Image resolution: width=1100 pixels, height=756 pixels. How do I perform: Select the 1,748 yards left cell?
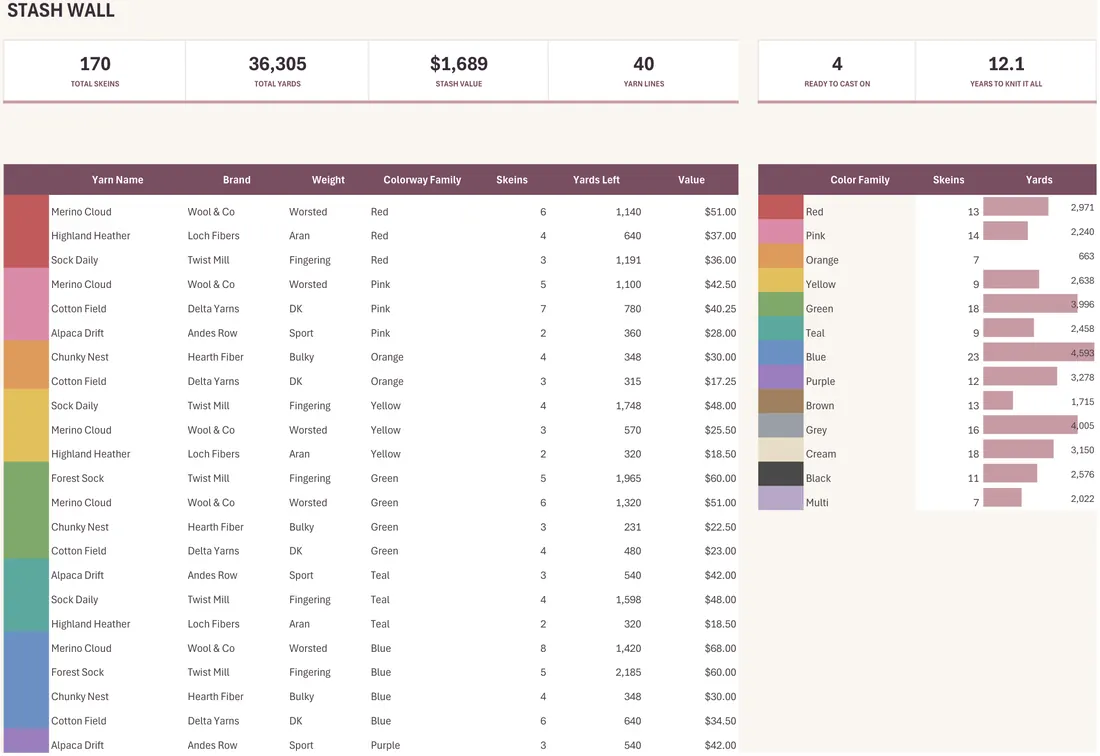(628, 405)
